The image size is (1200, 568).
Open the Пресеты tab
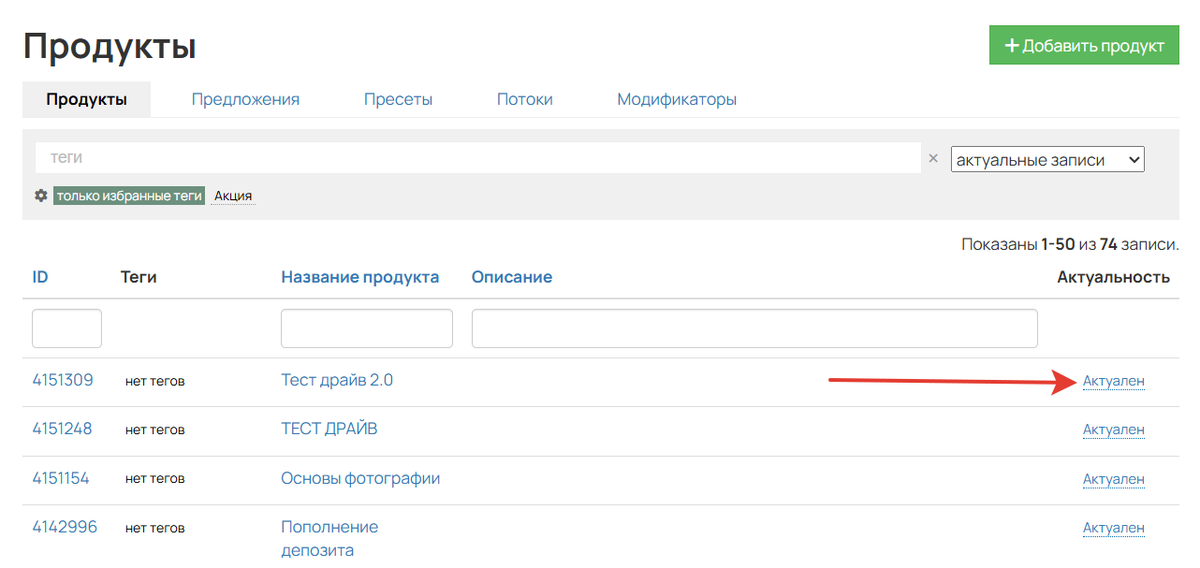tap(398, 99)
